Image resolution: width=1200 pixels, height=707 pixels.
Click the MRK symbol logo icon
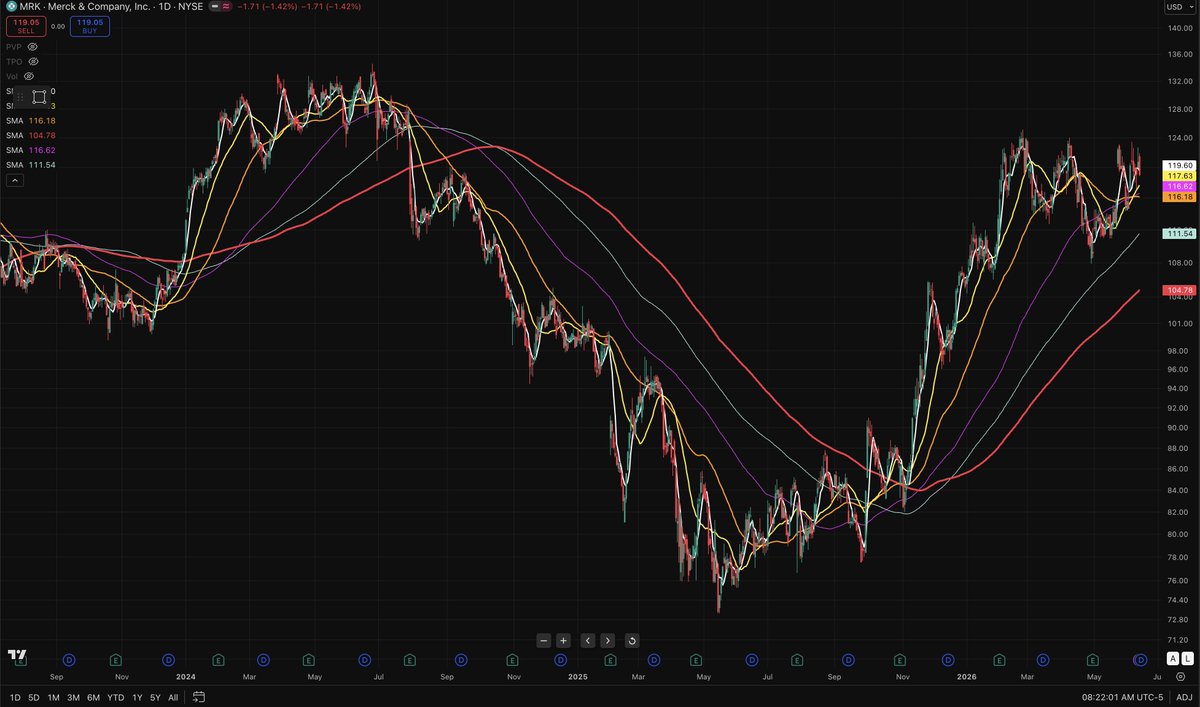pos(10,6)
